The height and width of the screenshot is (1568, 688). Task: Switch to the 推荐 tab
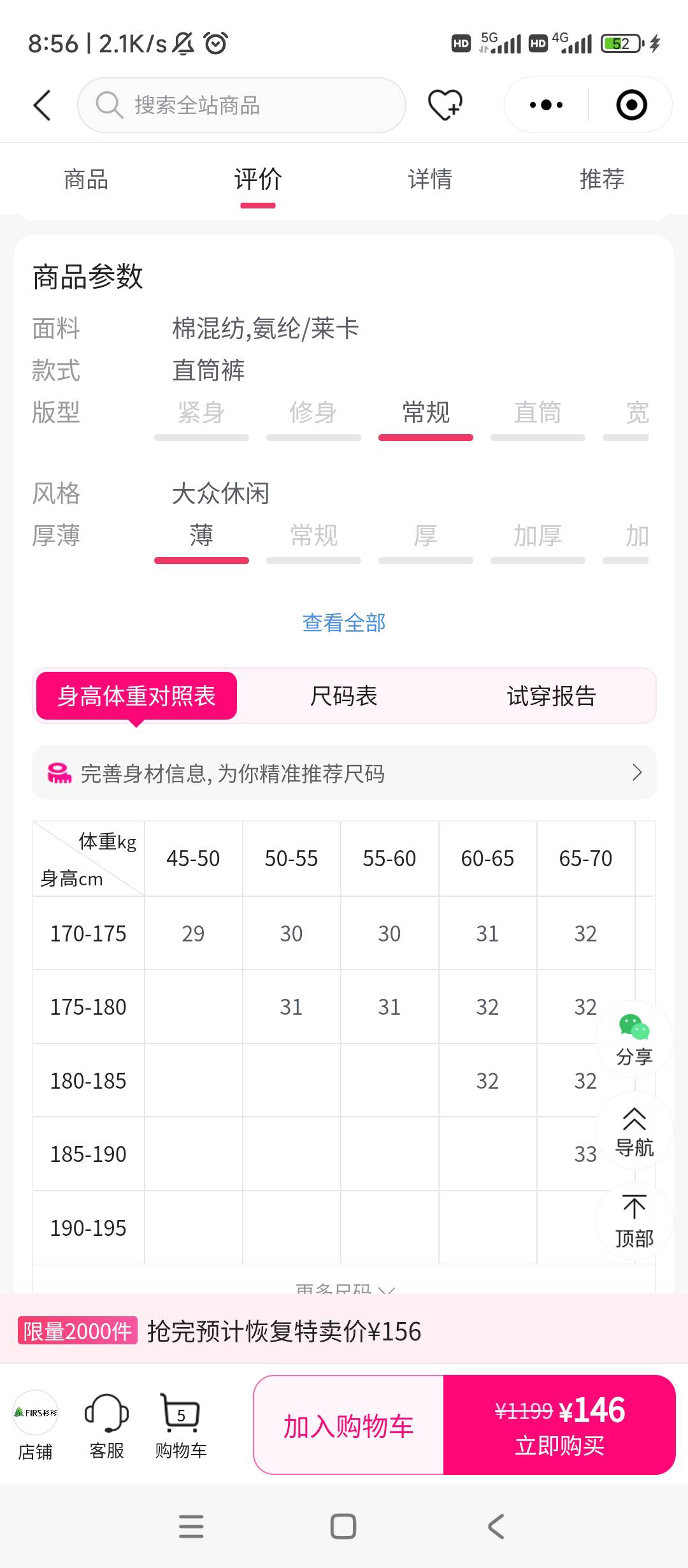click(601, 180)
